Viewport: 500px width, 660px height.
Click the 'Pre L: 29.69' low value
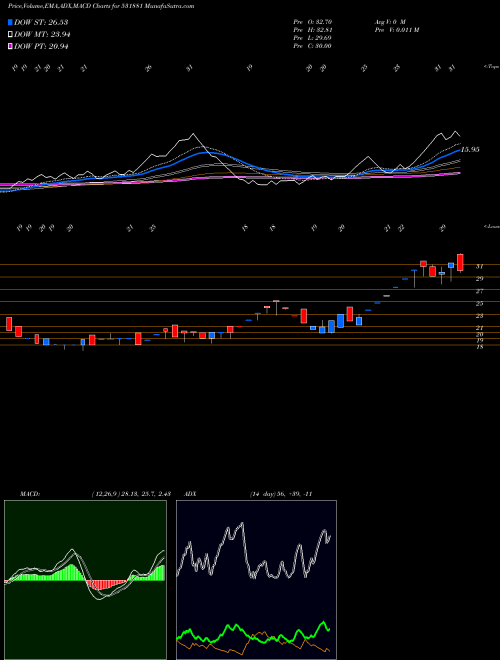tap(312, 38)
